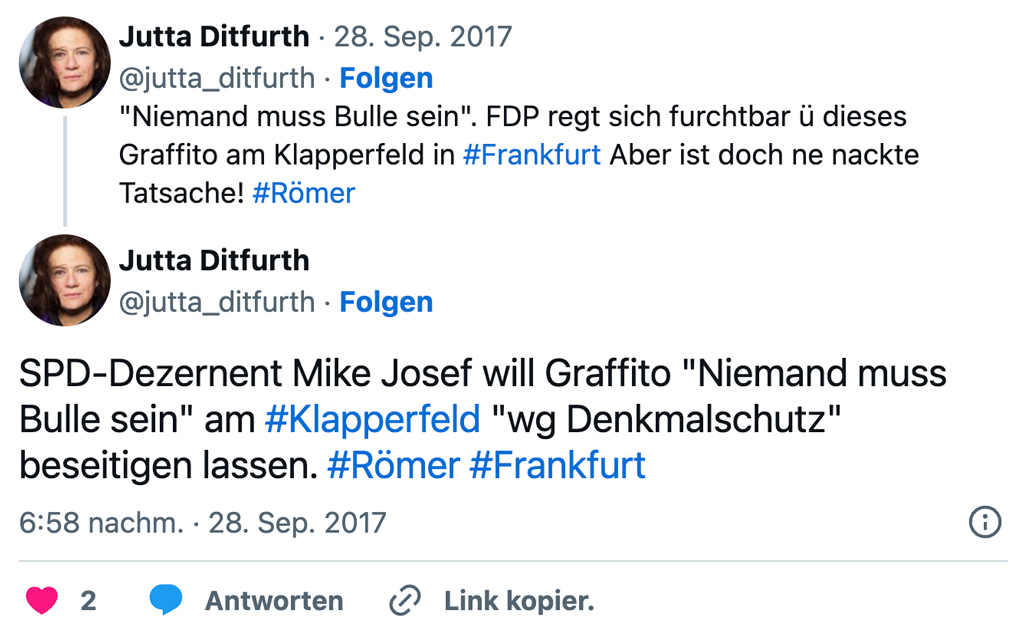Image resolution: width=1024 pixels, height=632 pixels.
Task: Open the tweet info circle icon
Action: click(x=985, y=522)
